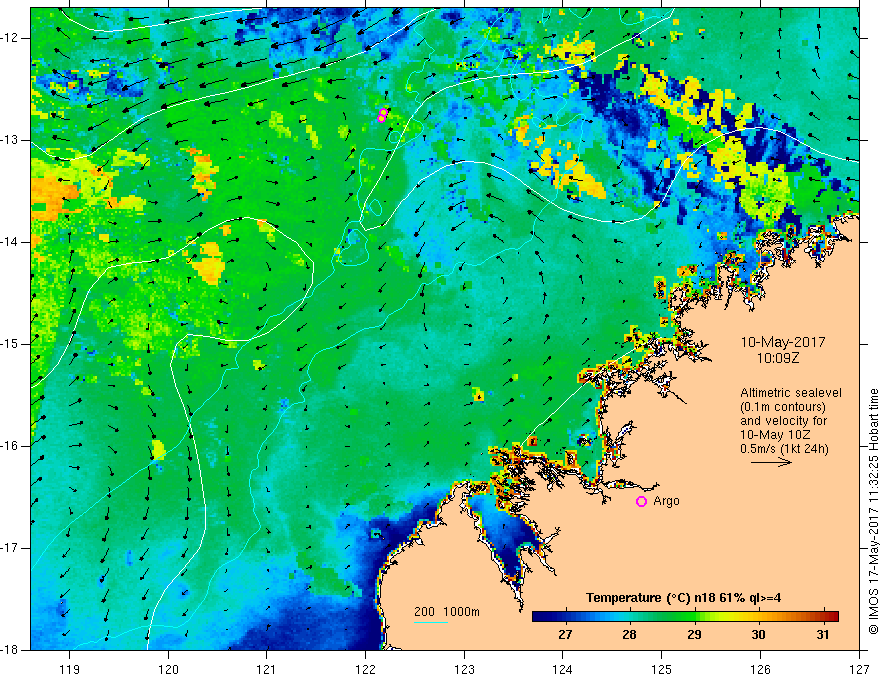
Task: Click the 27 tick label under color bar
Action: click(x=565, y=635)
